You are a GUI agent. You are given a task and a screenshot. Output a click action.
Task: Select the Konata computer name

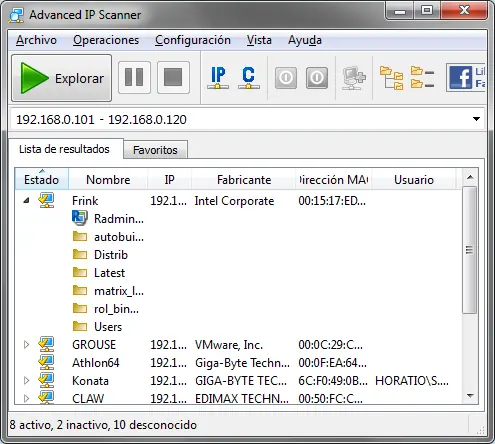(x=90, y=381)
